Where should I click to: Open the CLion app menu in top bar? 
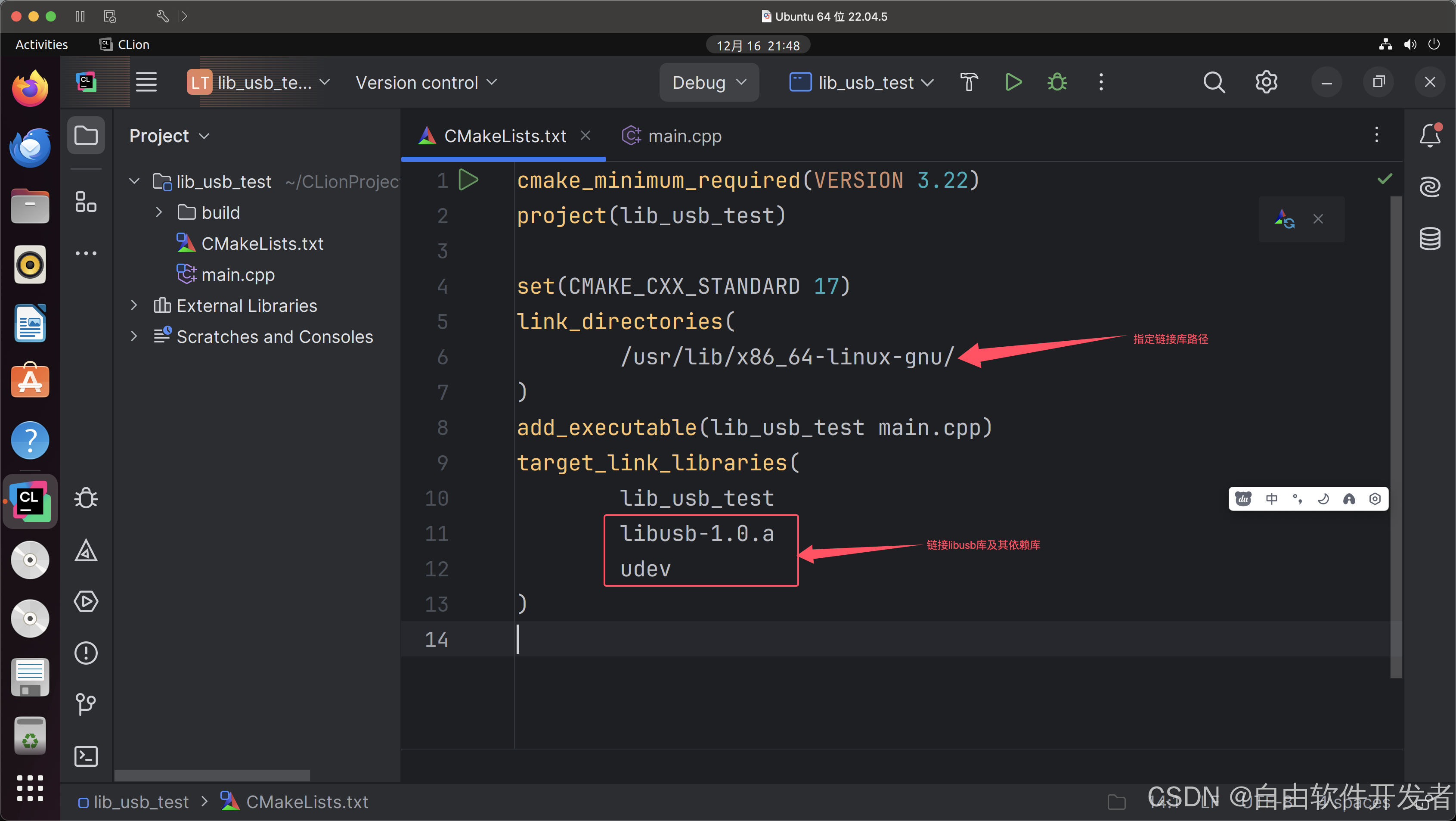[x=124, y=45]
